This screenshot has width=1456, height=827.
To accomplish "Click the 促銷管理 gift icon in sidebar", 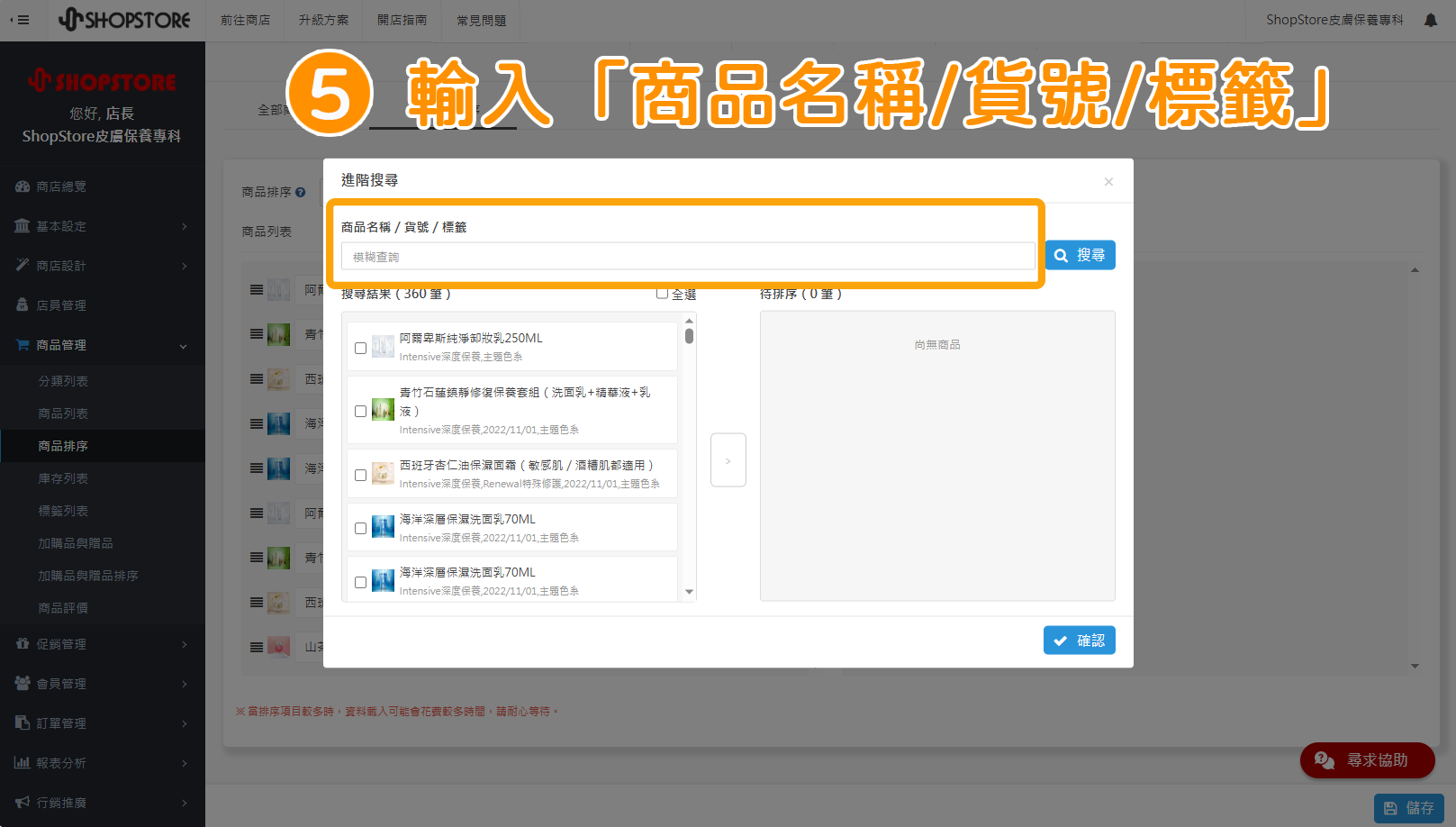I will click(23, 643).
